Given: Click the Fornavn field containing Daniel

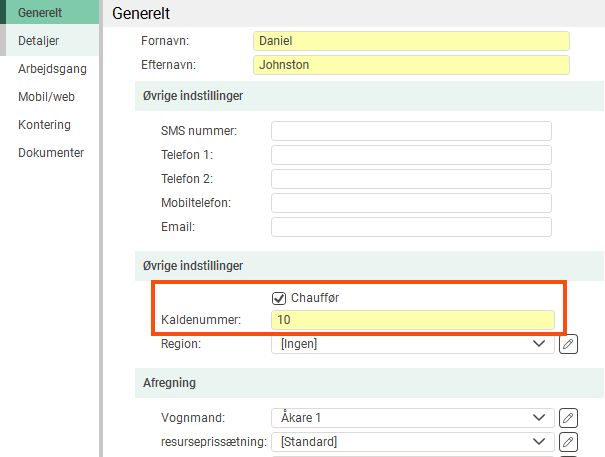Looking at the screenshot, I should click(411, 41).
